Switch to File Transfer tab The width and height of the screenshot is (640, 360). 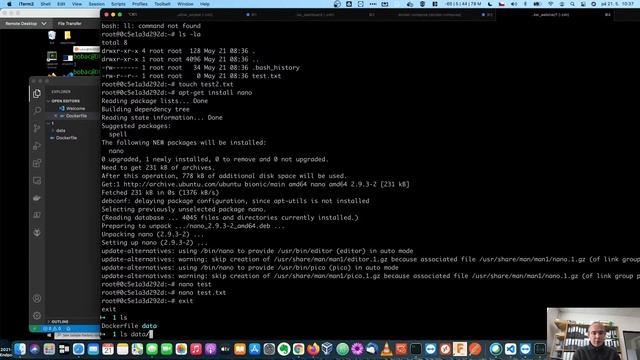pyautogui.click(x=69, y=24)
